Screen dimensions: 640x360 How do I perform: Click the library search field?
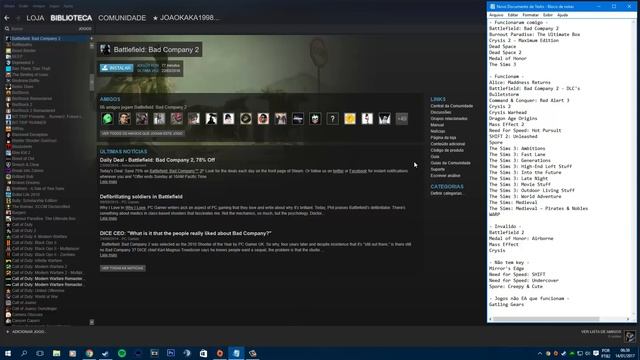click(43, 29)
